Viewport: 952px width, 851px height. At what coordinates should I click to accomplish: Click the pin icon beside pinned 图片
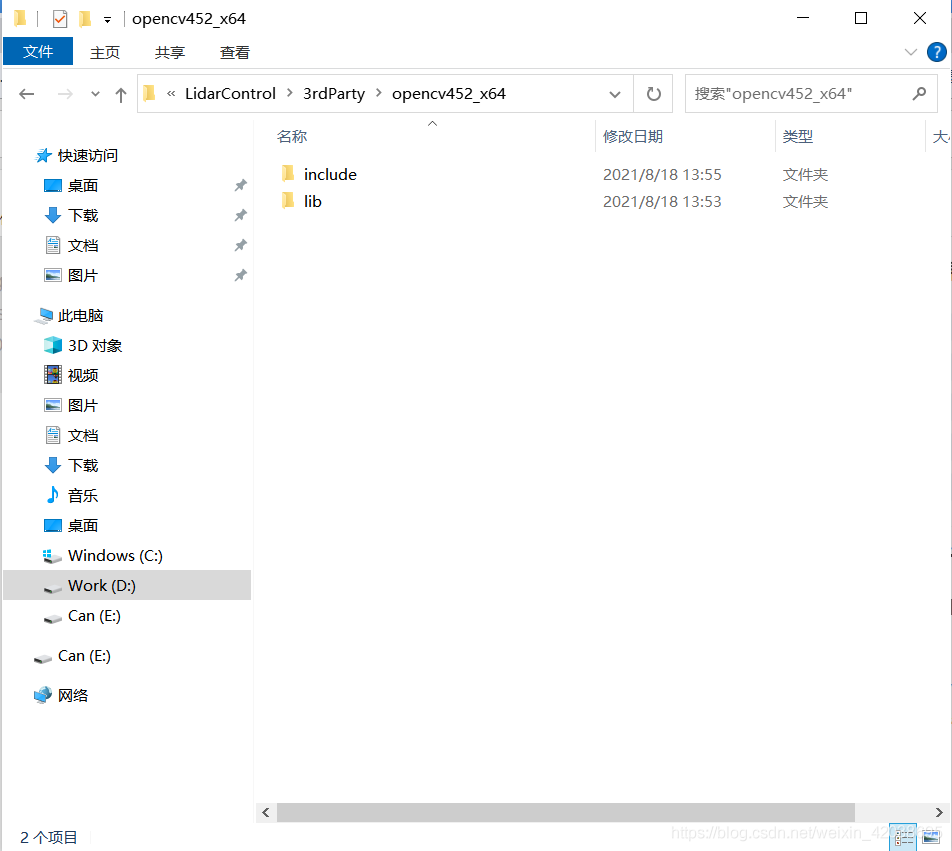240,275
